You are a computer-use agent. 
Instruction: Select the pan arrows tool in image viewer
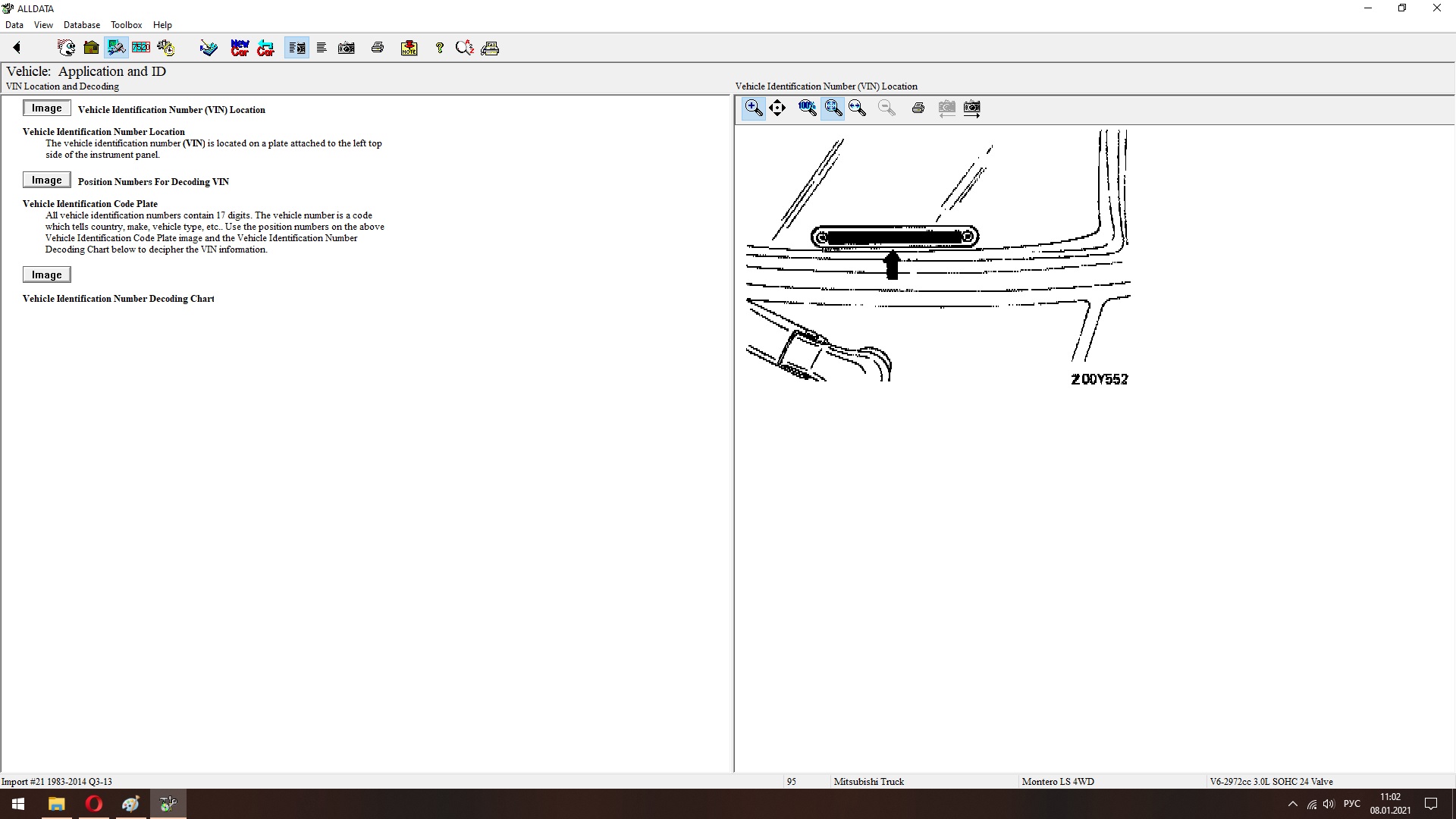(777, 108)
